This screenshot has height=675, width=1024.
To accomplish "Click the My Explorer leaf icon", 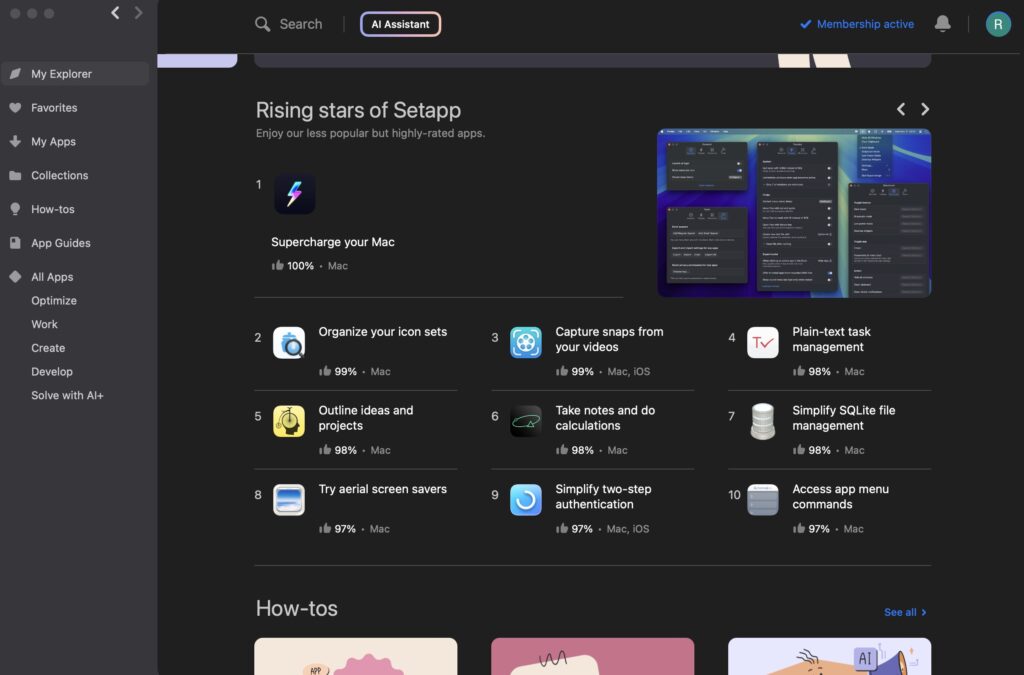I will coord(15,74).
